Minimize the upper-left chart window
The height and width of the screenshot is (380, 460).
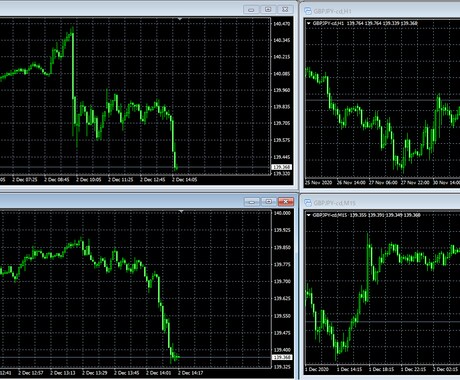(x=251, y=10)
